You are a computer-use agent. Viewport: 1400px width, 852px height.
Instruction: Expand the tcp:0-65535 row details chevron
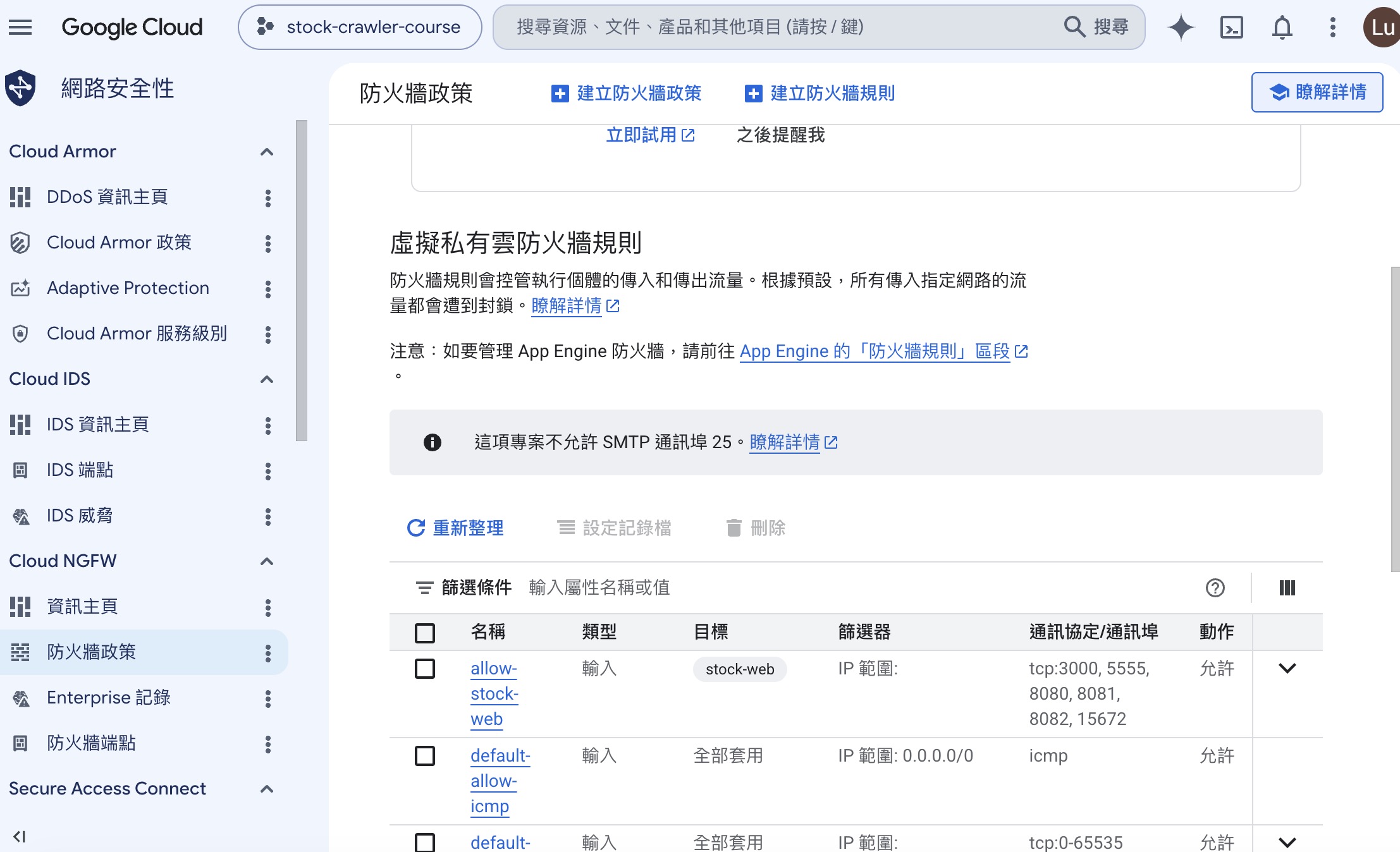click(1287, 842)
